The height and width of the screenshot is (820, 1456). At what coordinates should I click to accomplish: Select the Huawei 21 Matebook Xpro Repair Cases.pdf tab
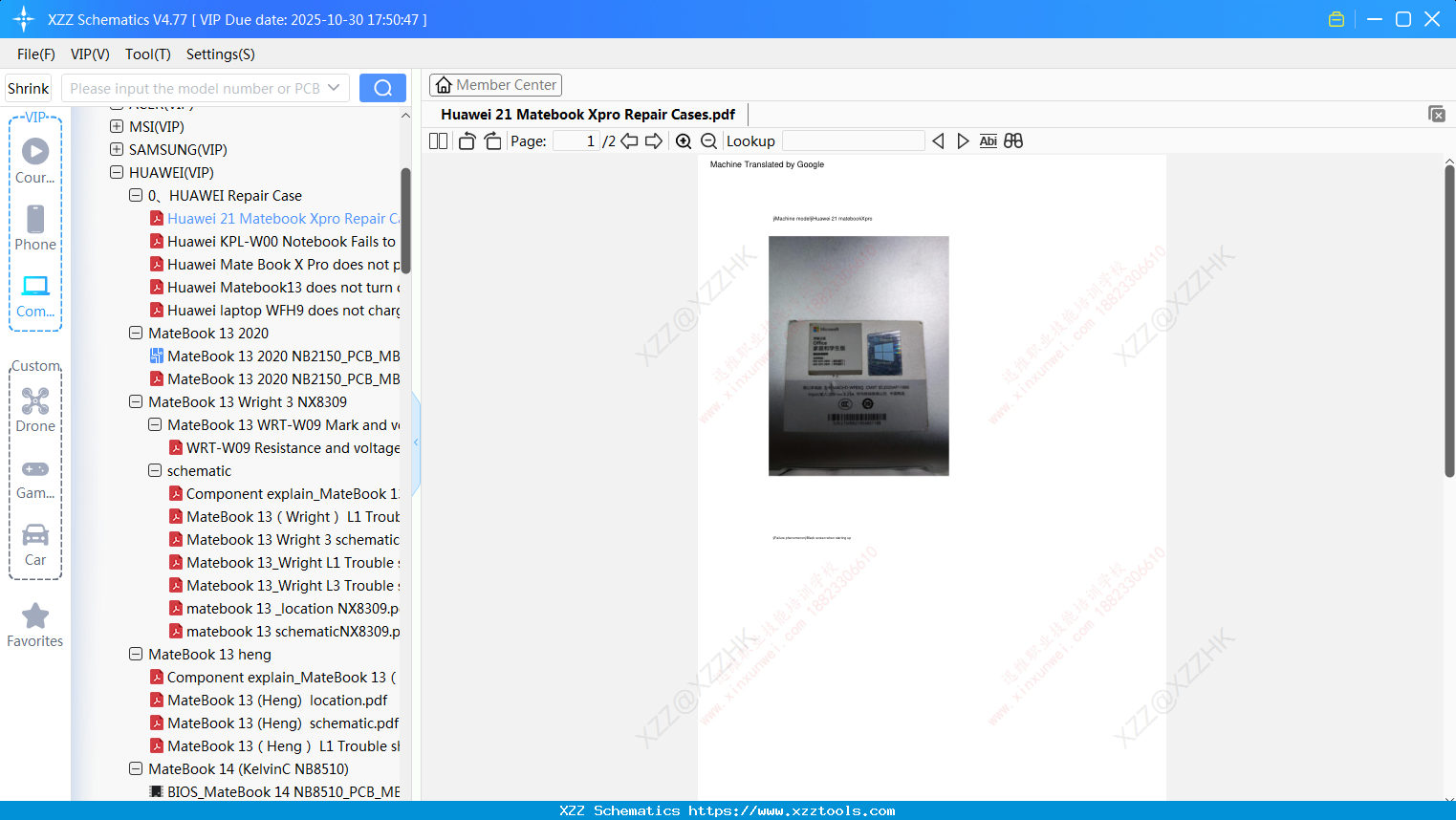(588, 115)
